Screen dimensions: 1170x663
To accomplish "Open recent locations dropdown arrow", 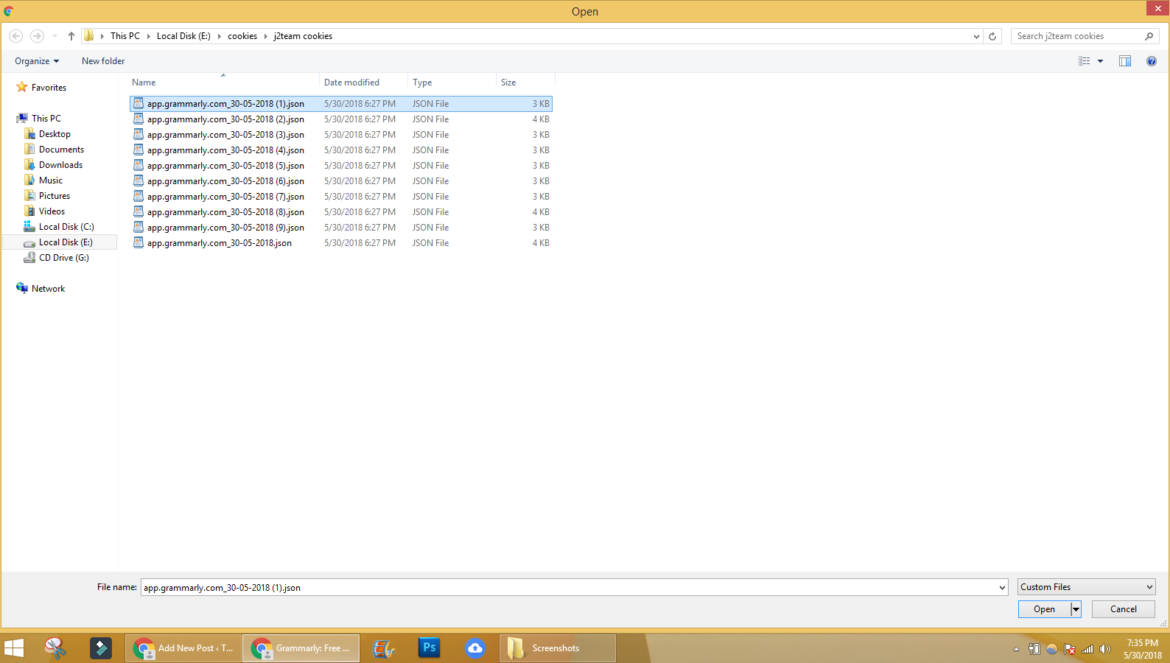I will click(54, 36).
